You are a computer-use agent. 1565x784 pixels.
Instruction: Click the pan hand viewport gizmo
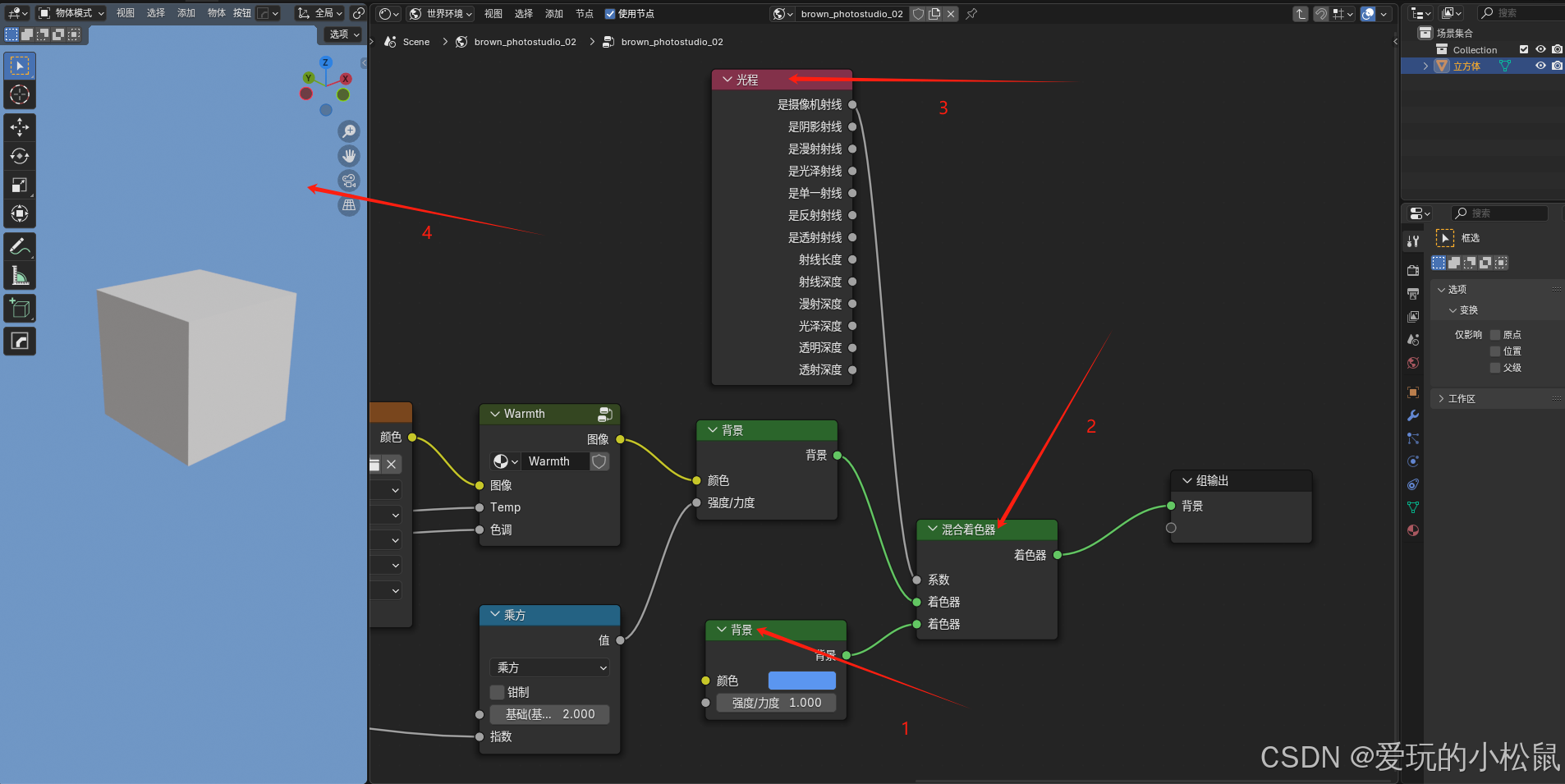coord(349,156)
